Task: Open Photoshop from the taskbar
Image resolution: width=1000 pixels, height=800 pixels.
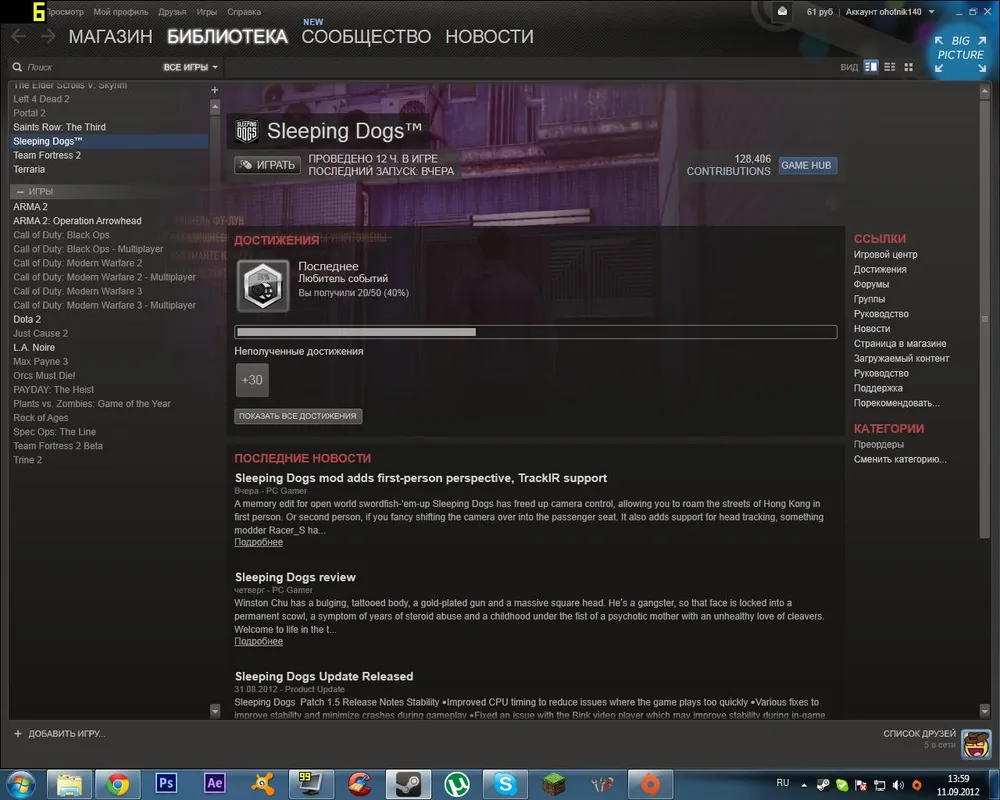Action: 166,783
